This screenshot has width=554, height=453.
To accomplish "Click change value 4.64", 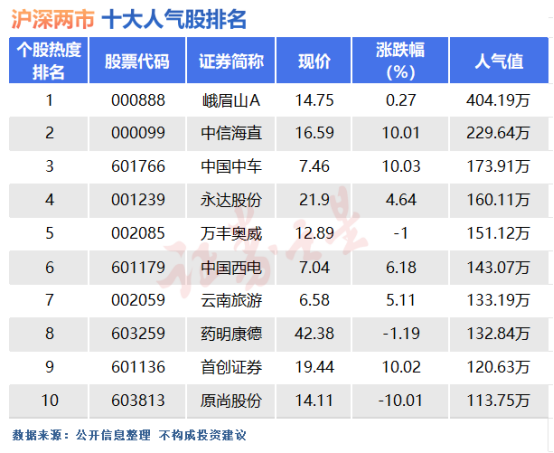I will [x=401, y=200].
